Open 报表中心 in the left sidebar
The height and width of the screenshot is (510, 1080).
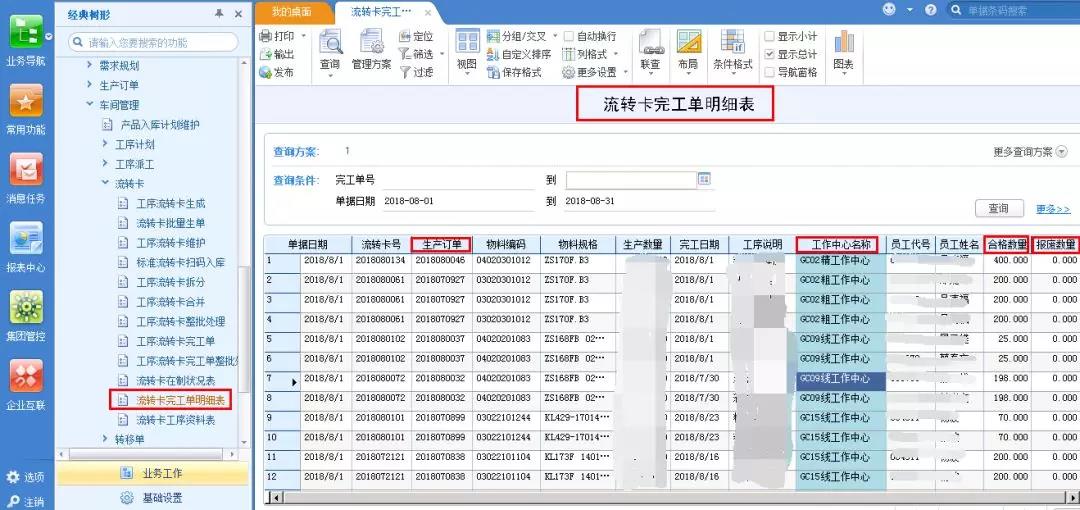25,247
